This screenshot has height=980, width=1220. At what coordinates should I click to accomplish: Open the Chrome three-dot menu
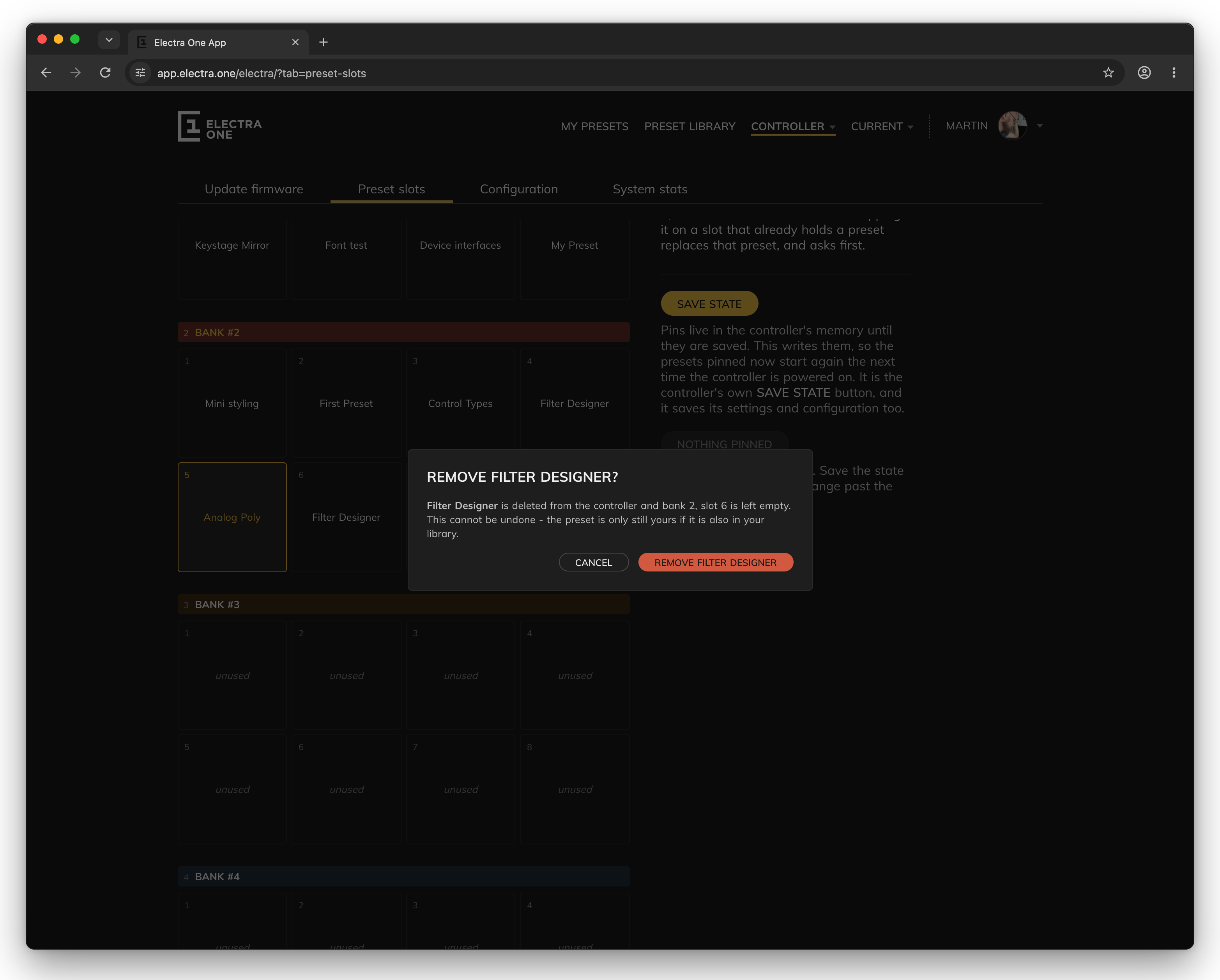pyautogui.click(x=1174, y=73)
